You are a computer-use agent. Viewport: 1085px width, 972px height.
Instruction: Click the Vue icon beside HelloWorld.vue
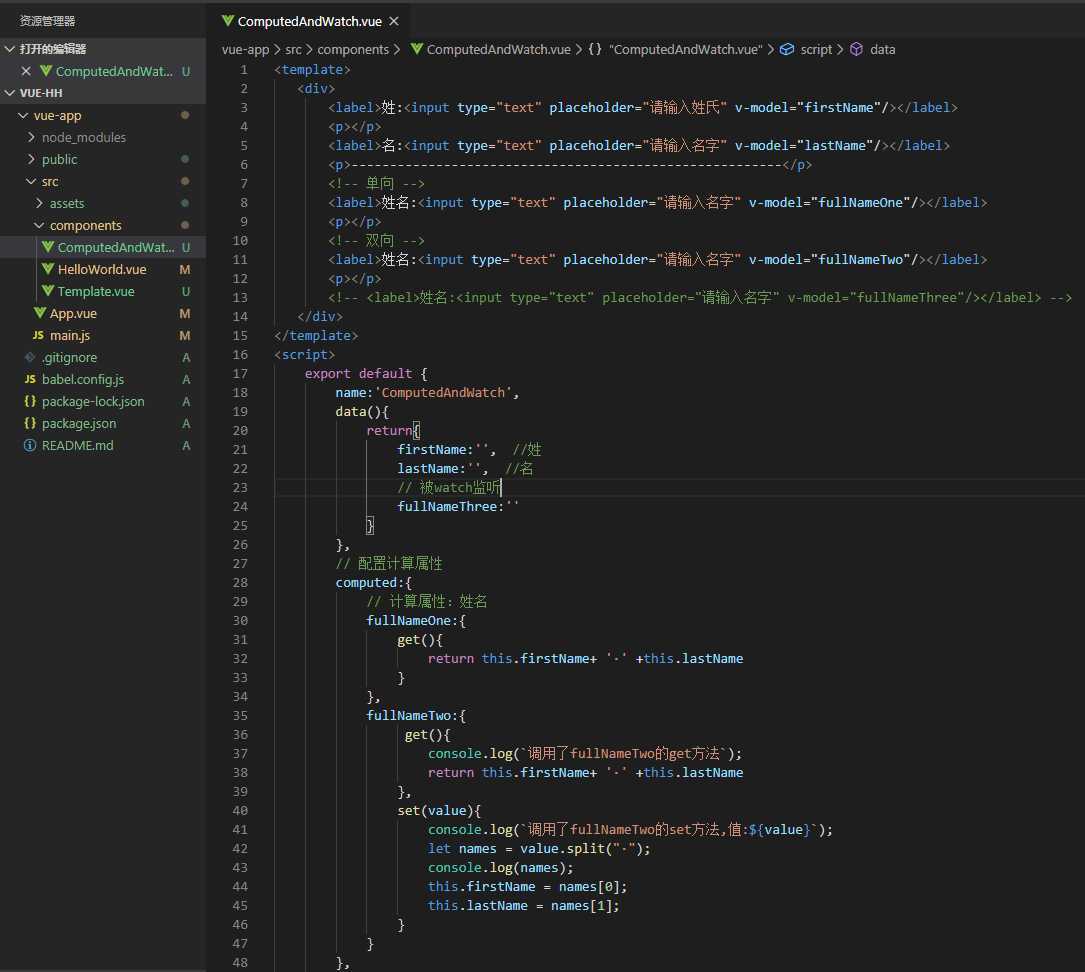[x=48, y=269]
